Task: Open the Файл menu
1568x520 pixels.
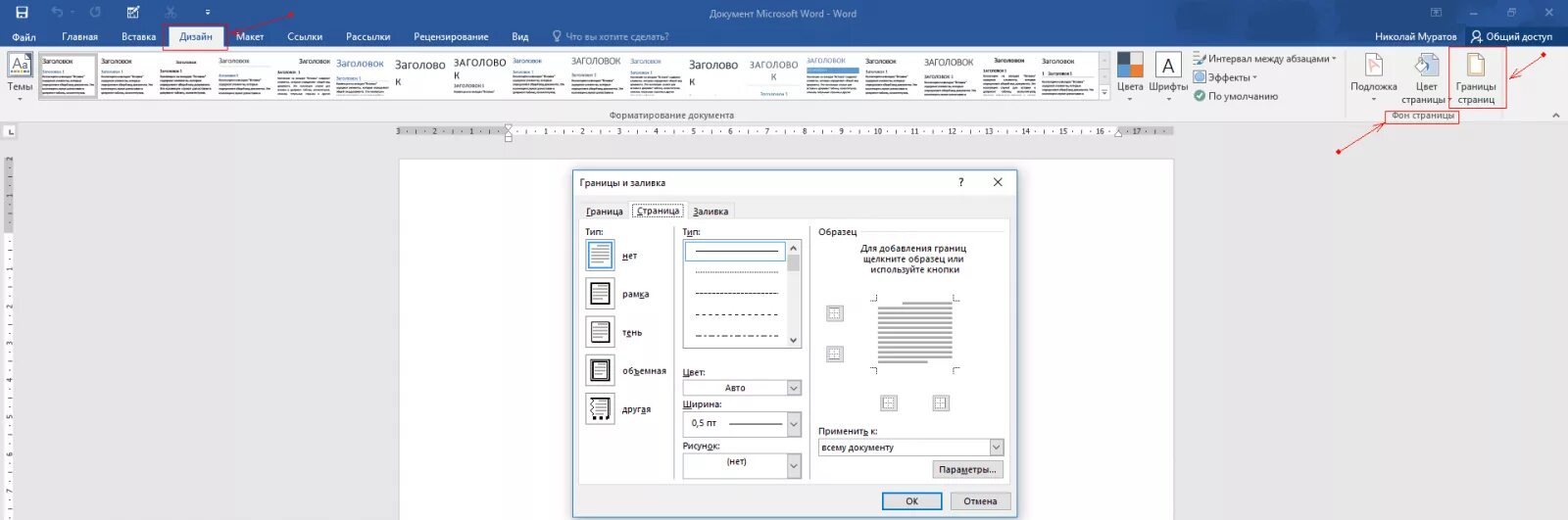Action: pos(24,37)
